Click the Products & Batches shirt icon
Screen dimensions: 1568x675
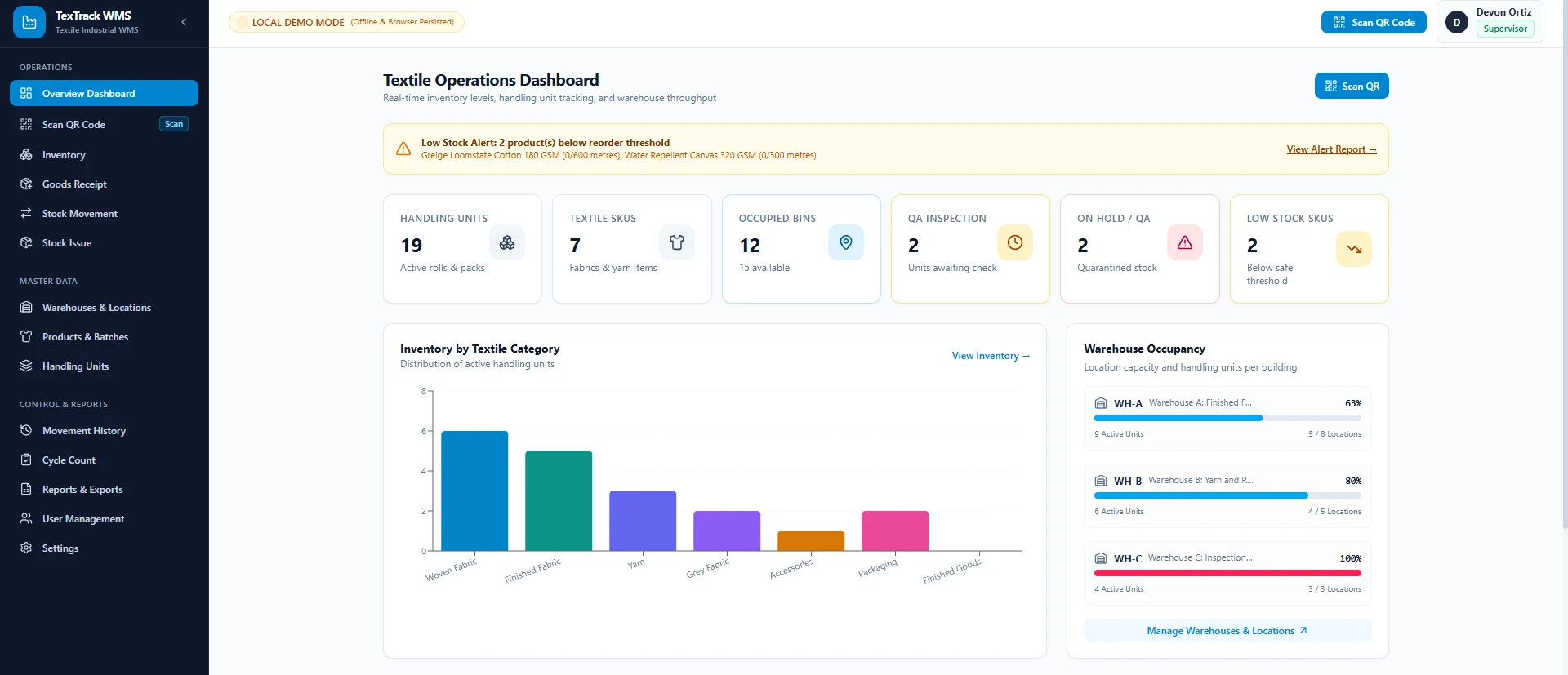(x=26, y=336)
